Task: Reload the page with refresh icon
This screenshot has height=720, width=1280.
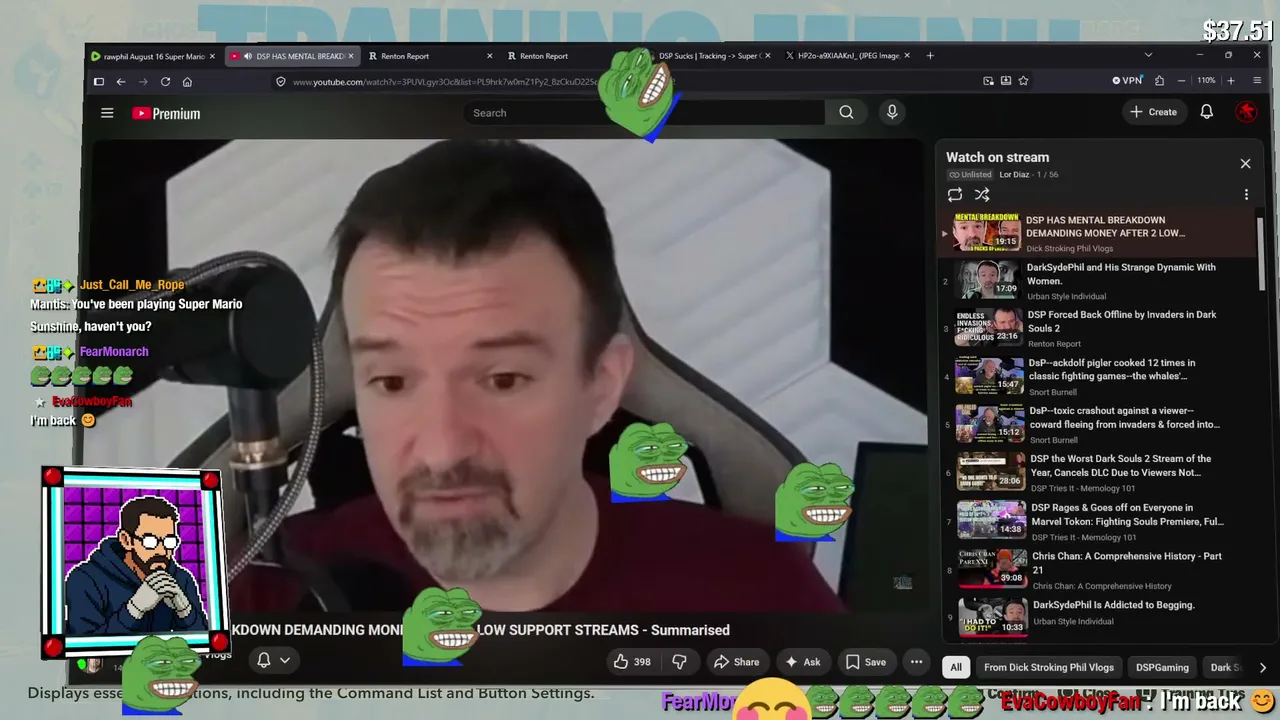Action: pos(165,82)
